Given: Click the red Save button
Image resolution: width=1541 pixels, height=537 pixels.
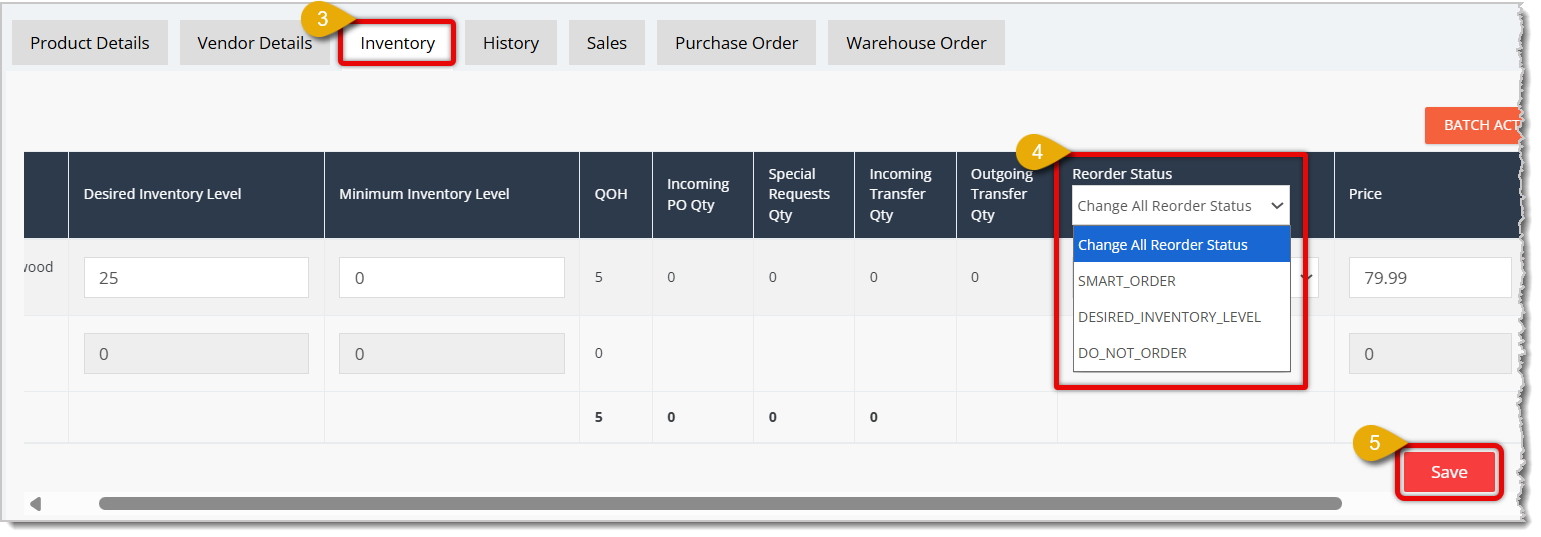Looking at the screenshot, I should (1448, 472).
